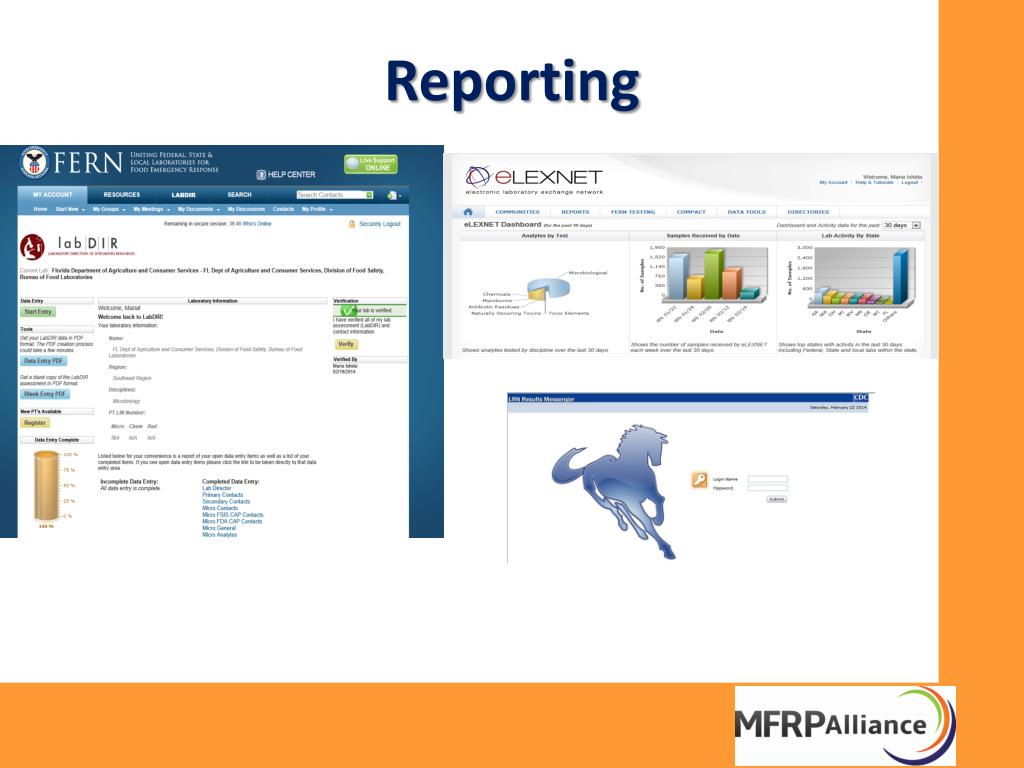Click the labDIR microscope logo
The height and width of the screenshot is (768, 1024).
(32, 246)
